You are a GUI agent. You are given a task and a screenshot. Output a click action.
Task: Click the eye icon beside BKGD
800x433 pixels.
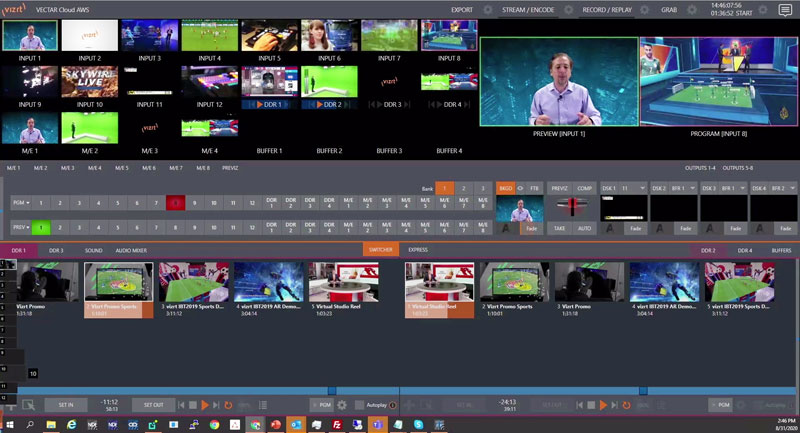520,188
